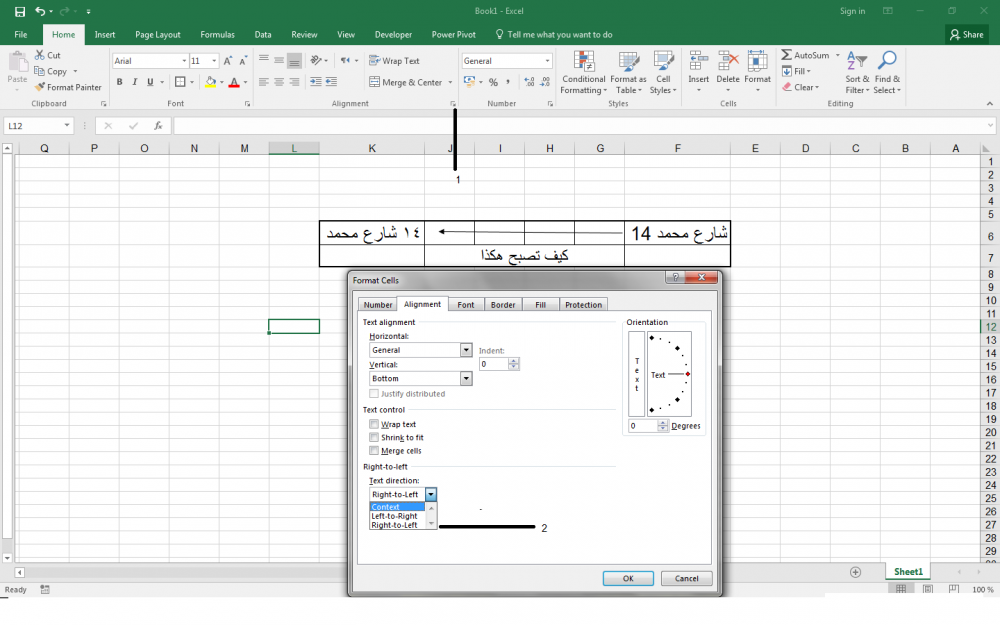Click the Text direction dropdown arrow

431,494
